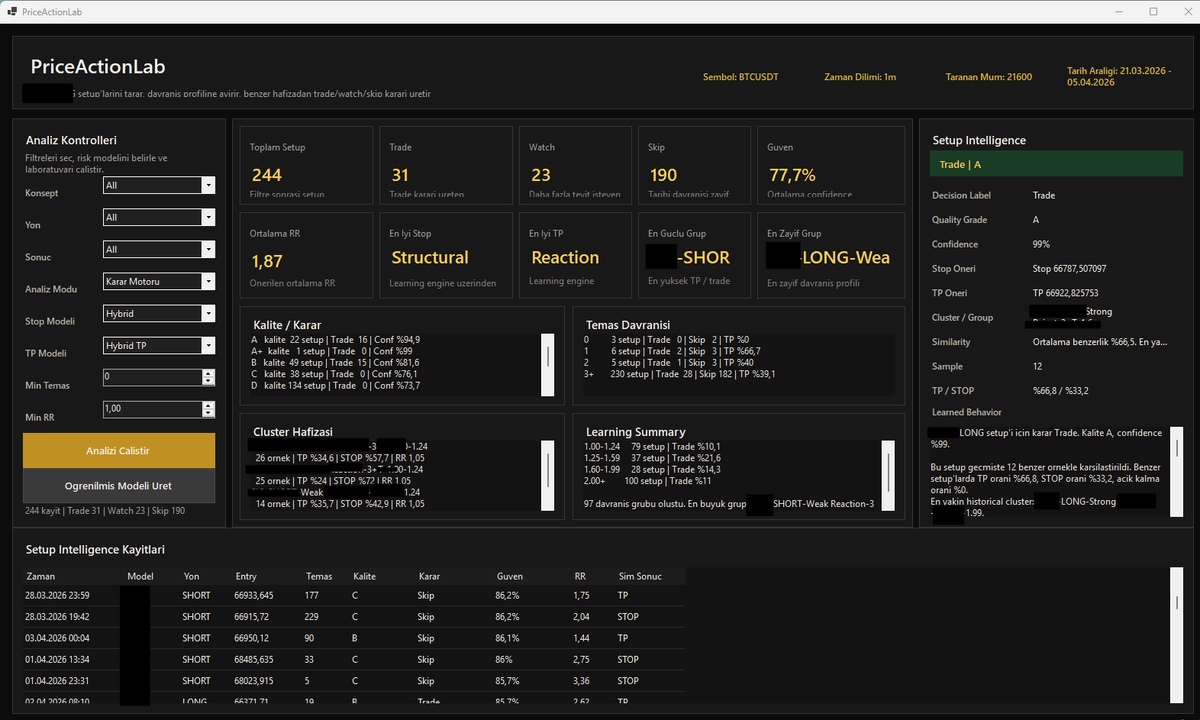Sort table by Entry column header
Screen dimensions: 1200x720
tap(246, 576)
